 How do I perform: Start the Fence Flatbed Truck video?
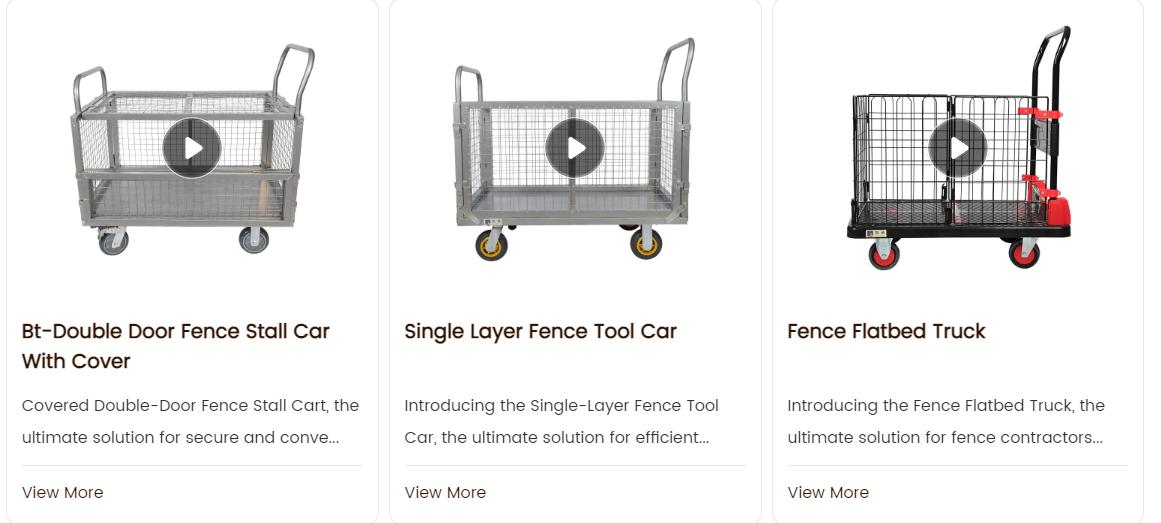tap(958, 148)
